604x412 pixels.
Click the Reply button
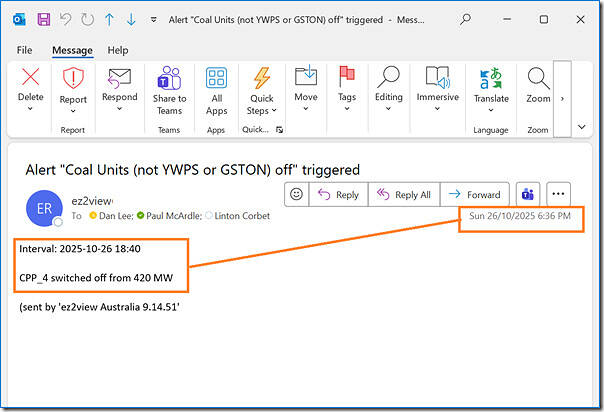338,195
